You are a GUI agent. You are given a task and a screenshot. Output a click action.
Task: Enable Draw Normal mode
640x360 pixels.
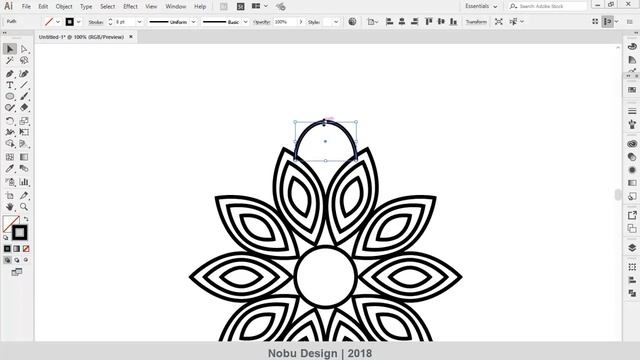pos(7,260)
